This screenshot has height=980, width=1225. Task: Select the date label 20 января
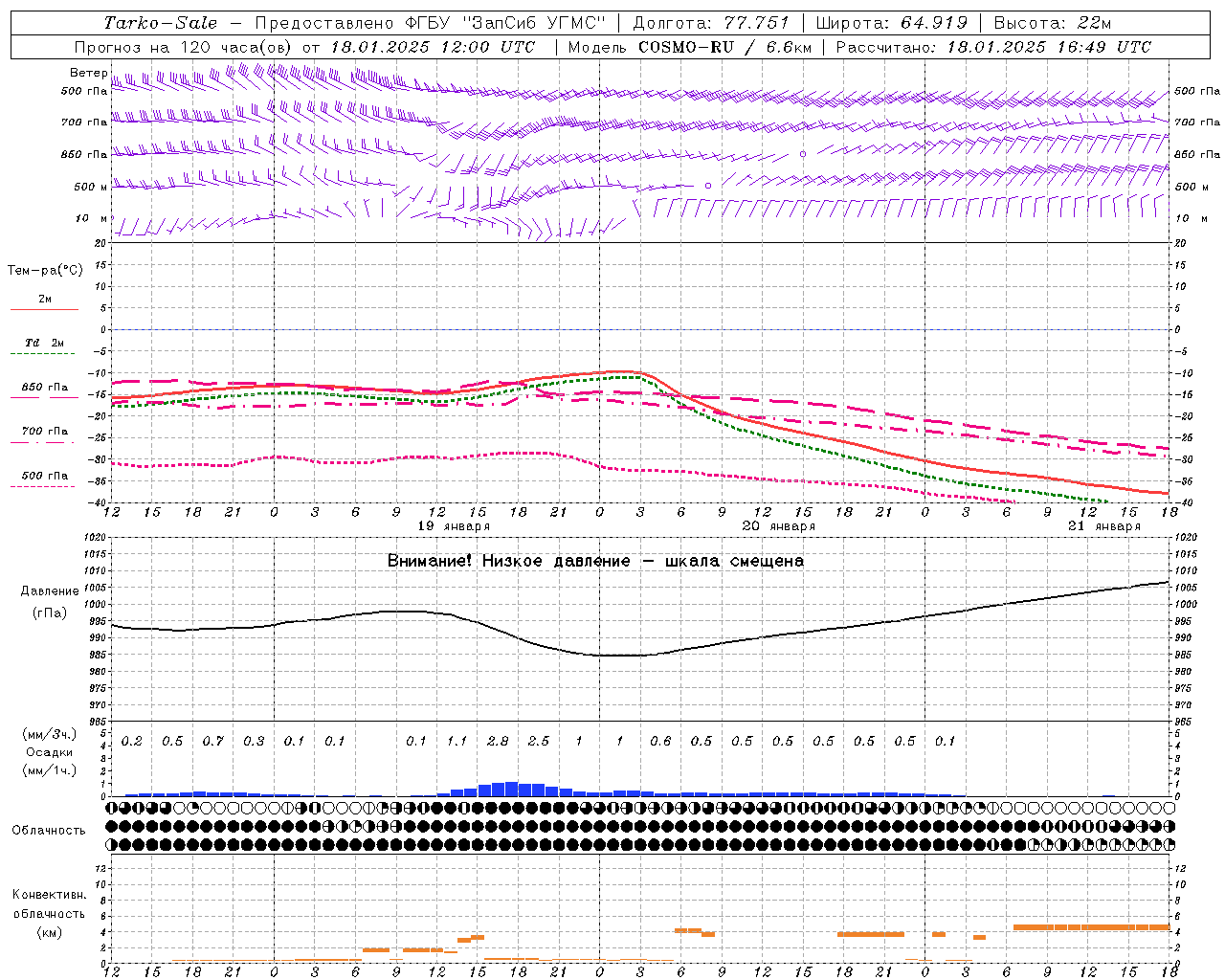click(779, 526)
